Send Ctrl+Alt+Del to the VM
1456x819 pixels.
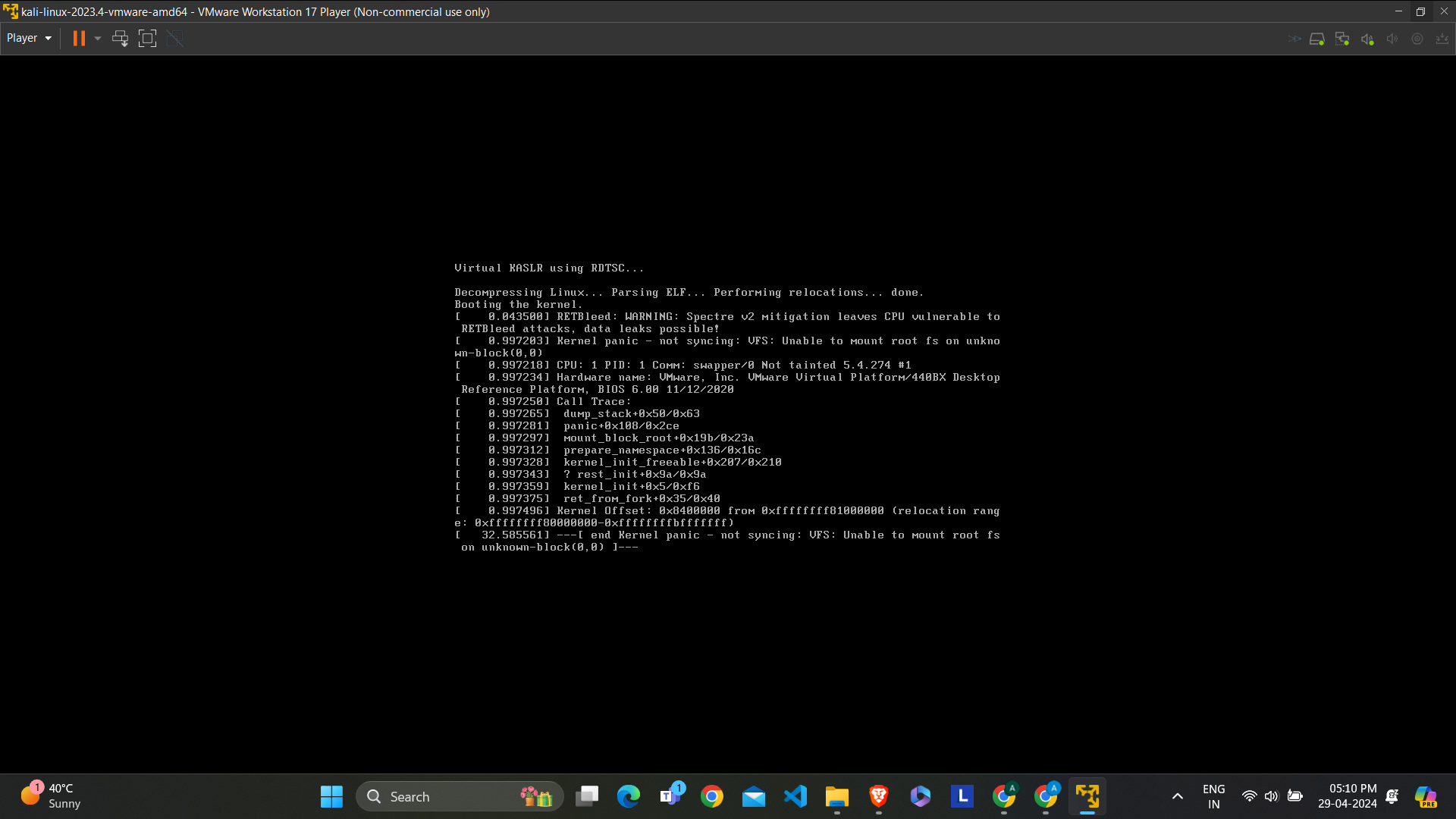[x=120, y=38]
